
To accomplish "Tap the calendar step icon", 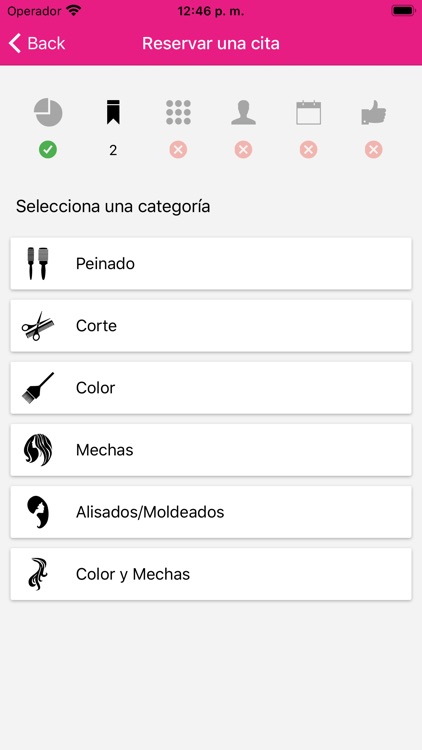I will click(309, 112).
